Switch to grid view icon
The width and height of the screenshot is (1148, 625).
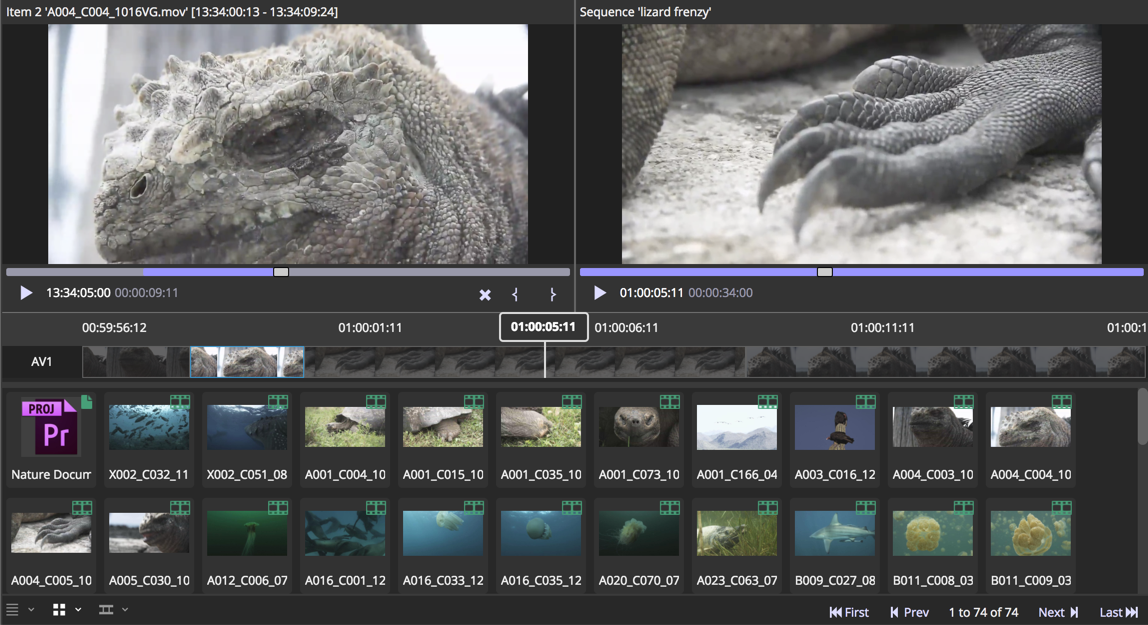pyautogui.click(x=59, y=610)
